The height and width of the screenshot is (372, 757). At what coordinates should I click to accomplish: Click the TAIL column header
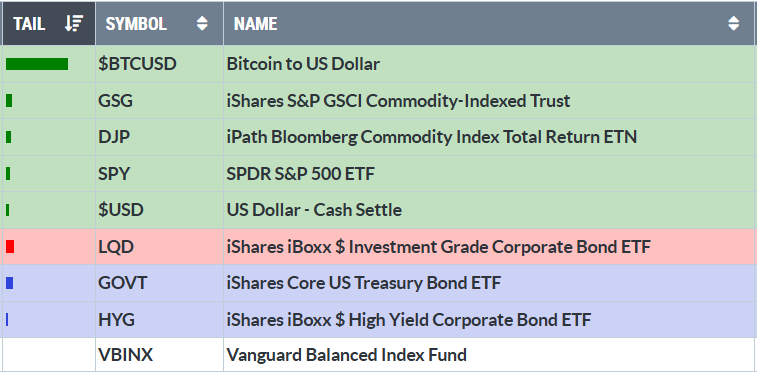[x=48, y=24]
